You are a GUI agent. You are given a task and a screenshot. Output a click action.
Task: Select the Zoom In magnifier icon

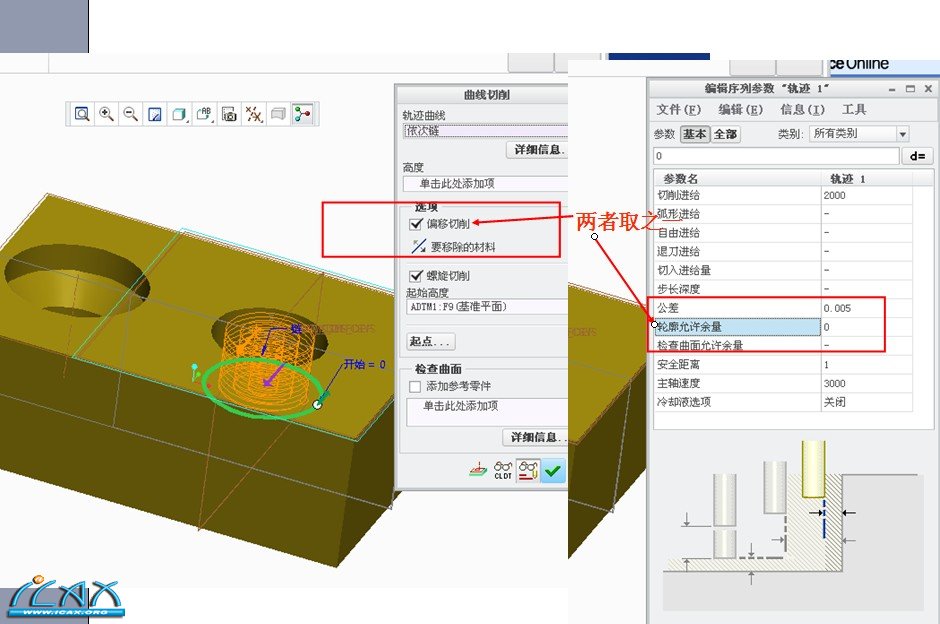[x=106, y=114]
